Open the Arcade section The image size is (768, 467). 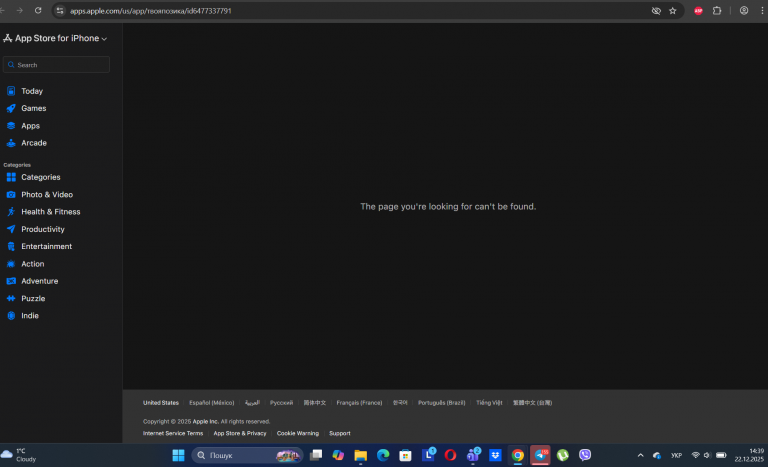click(x=33, y=143)
